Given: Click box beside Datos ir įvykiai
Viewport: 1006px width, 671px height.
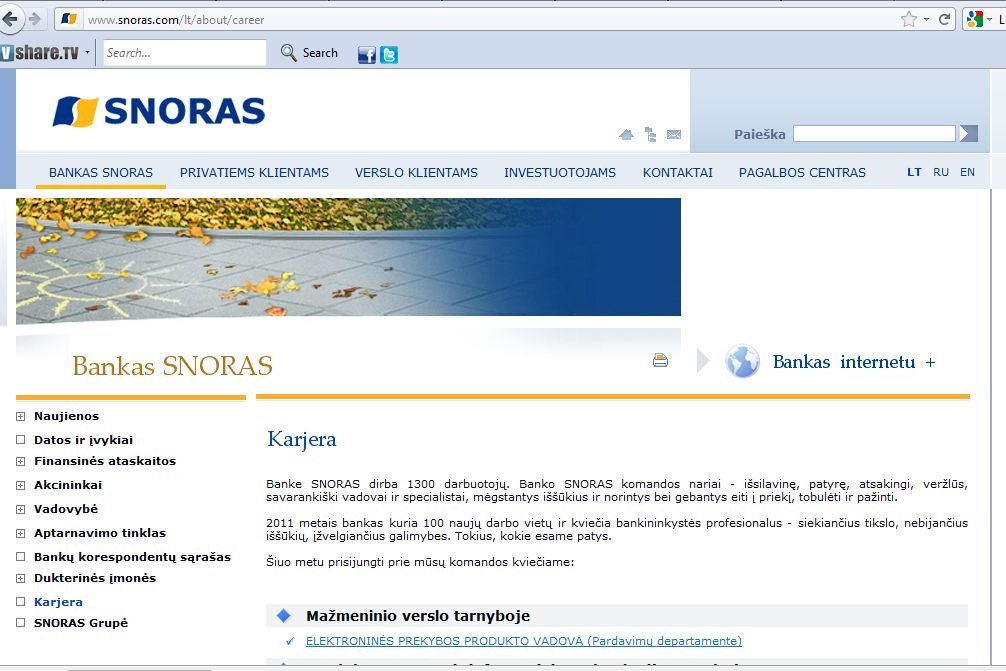Looking at the screenshot, I should [21, 439].
